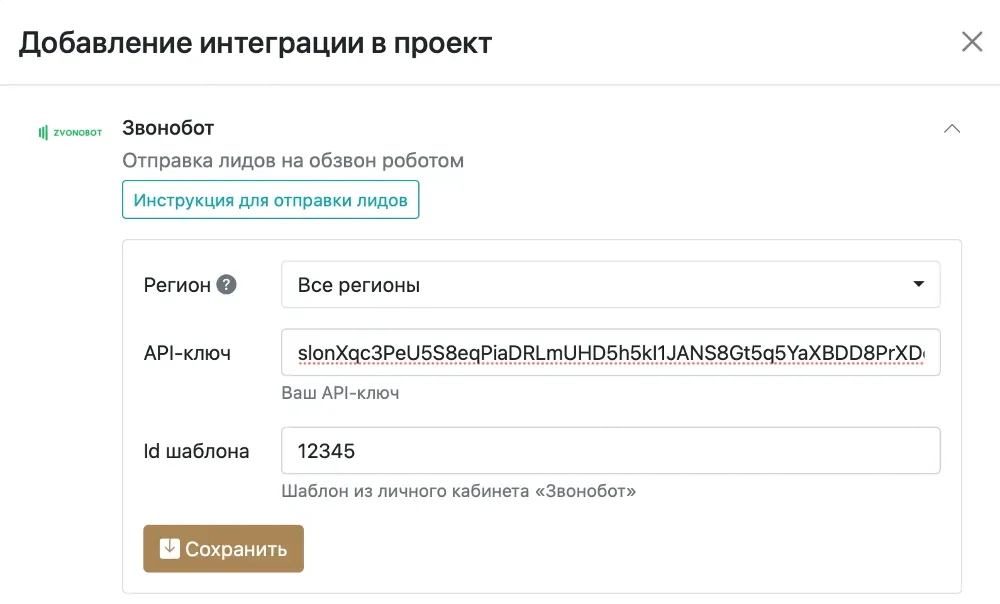Click the description Отправка лидов на обзвон роботом

[x=293, y=160]
